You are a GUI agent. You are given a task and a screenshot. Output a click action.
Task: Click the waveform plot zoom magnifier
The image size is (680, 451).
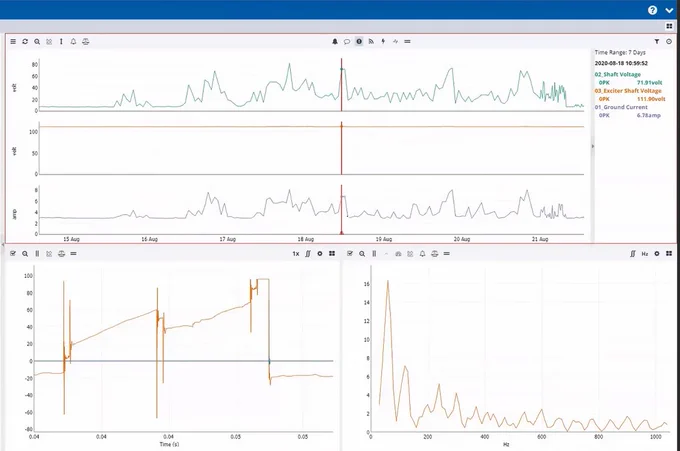pyautogui.click(x=25, y=254)
